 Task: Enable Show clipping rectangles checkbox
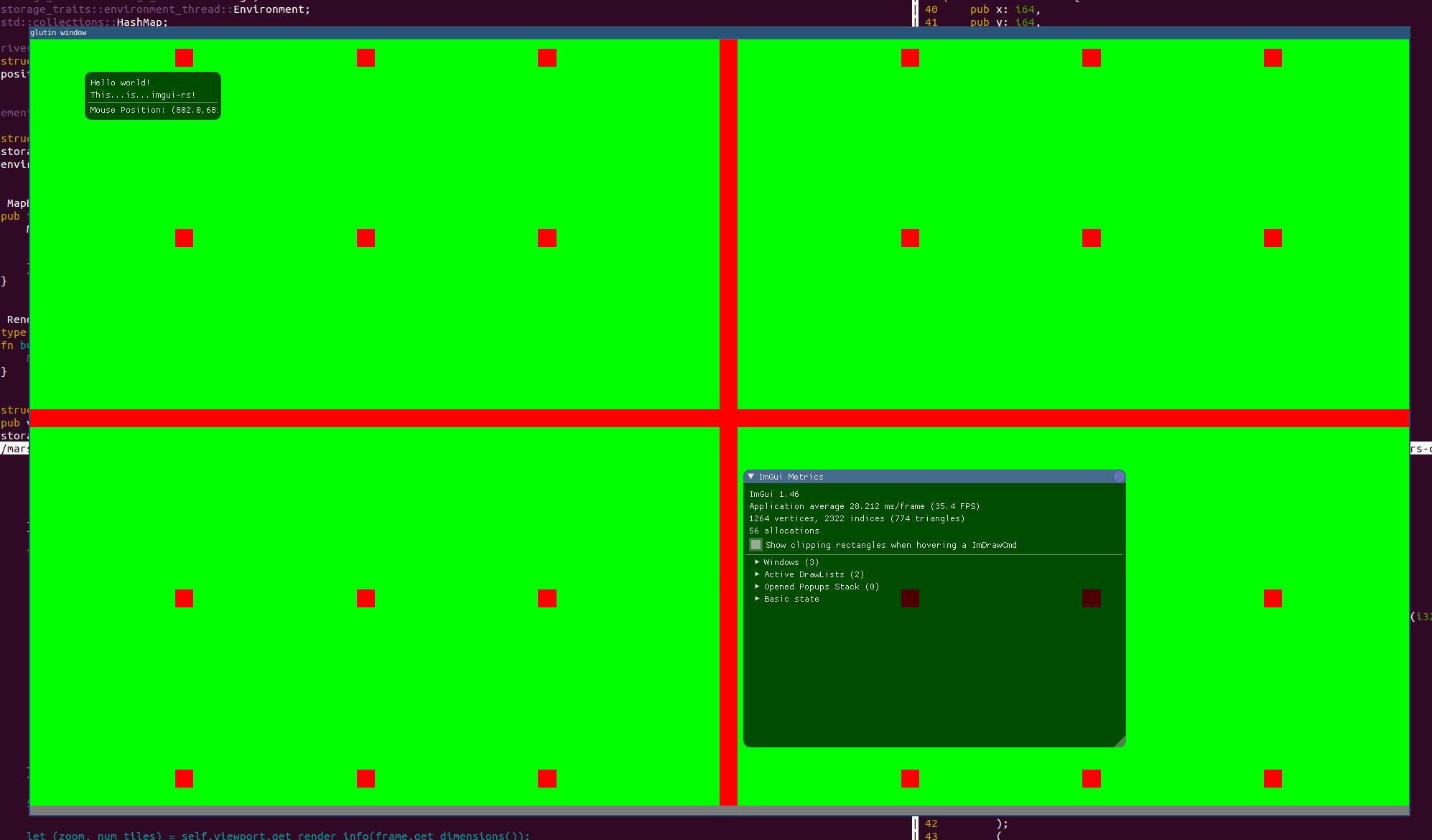755,545
